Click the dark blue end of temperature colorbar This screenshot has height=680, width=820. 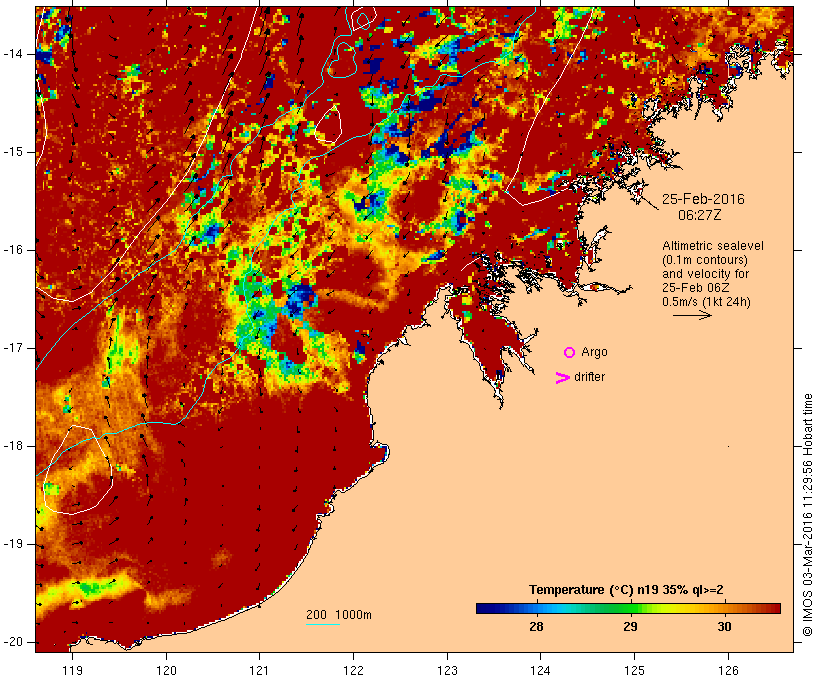pos(484,608)
